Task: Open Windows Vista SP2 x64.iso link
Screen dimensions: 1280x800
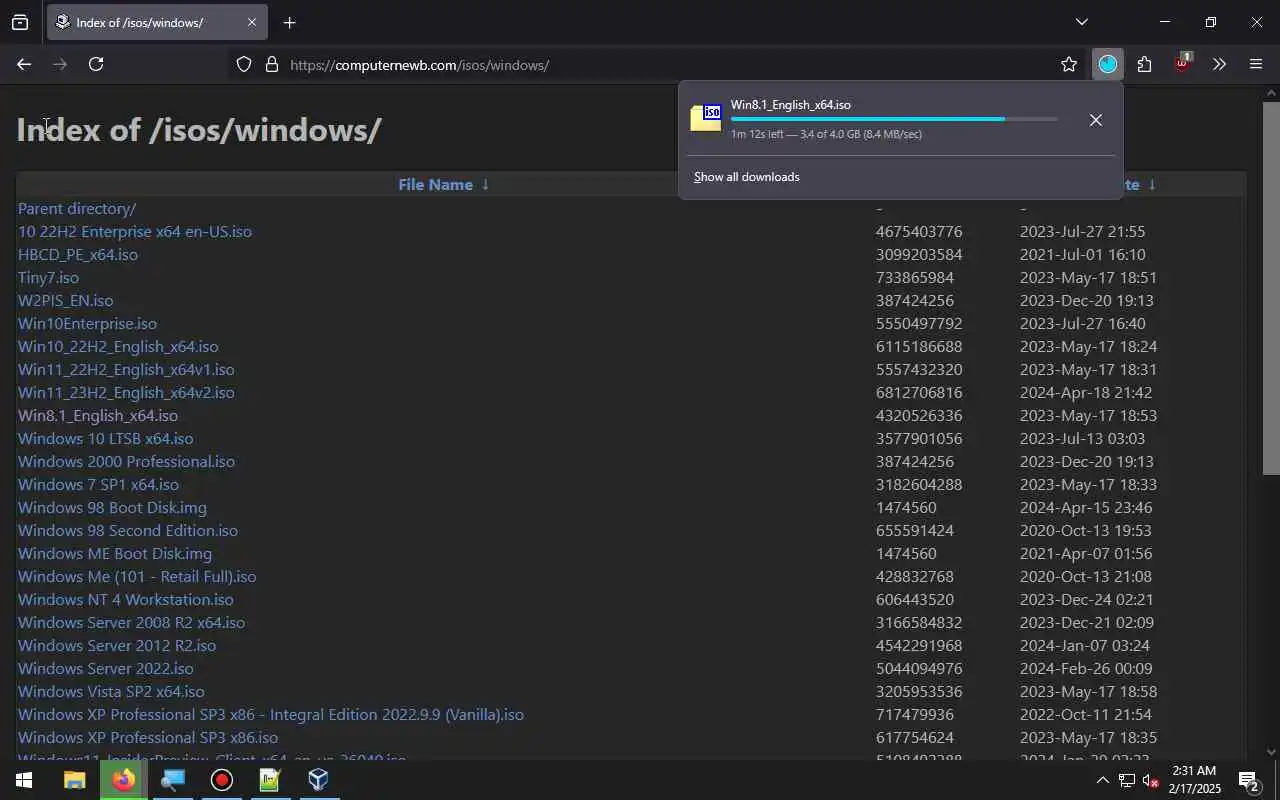Action: coord(111,691)
